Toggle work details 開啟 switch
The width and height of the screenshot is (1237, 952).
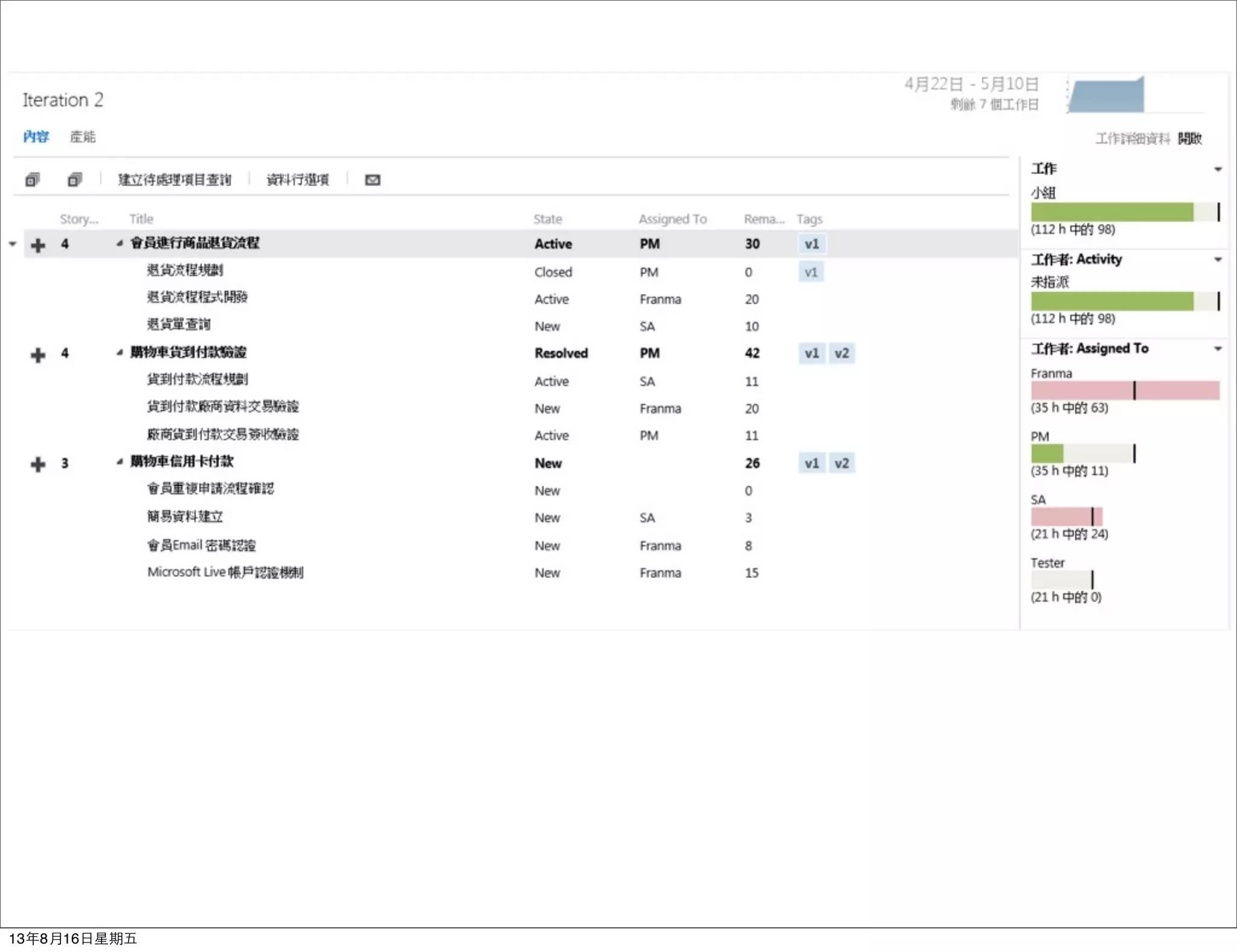pyautogui.click(x=1189, y=138)
